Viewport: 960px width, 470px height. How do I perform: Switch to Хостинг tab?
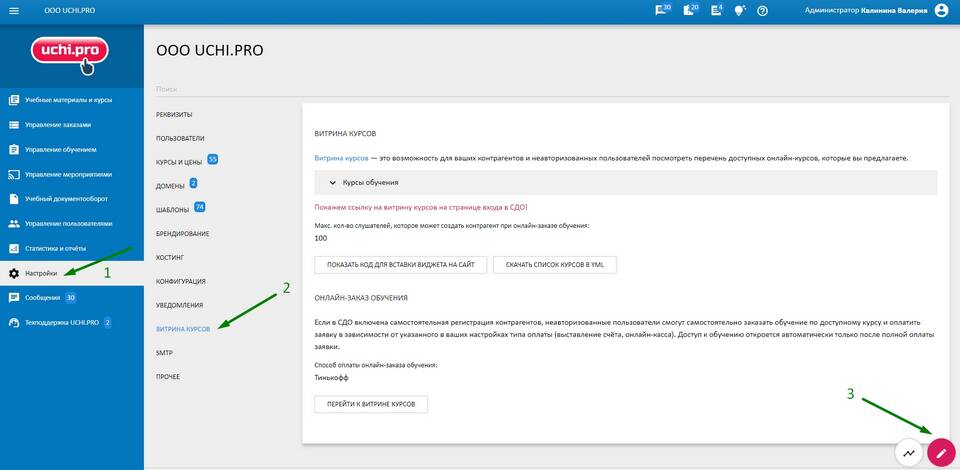170,258
